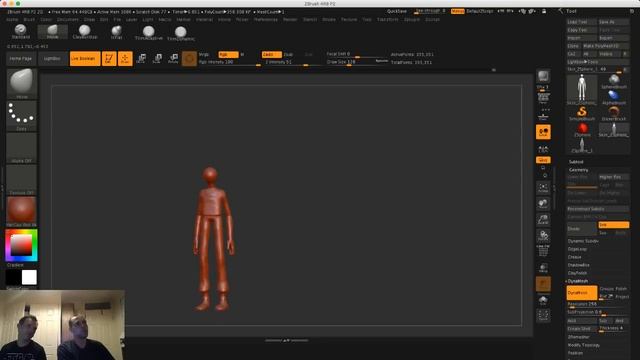
Task: Toggle the Floor grid icon
Action: pyautogui.click(x=543, y=117)
